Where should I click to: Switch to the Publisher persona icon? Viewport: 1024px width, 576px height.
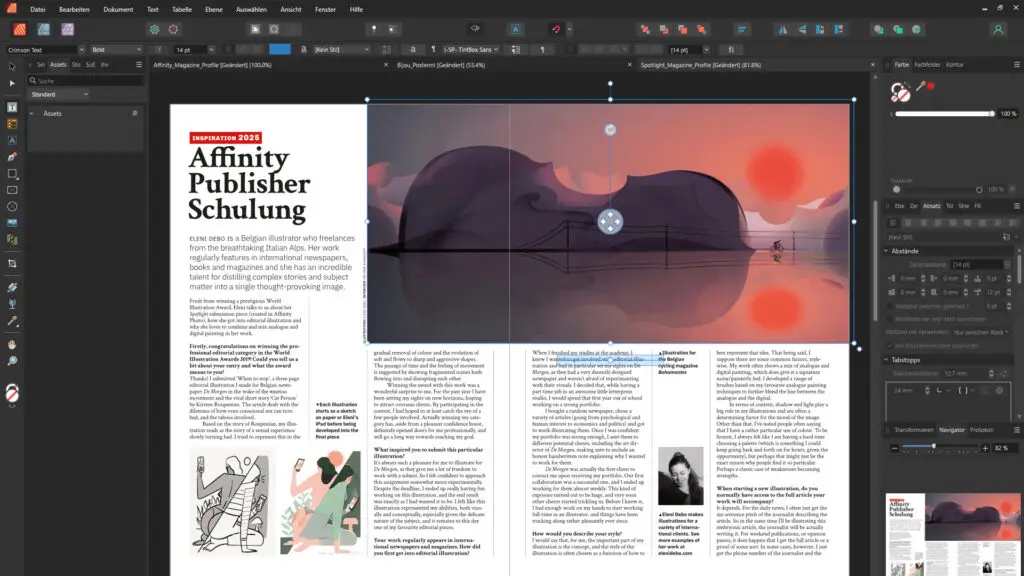point(20,29)
